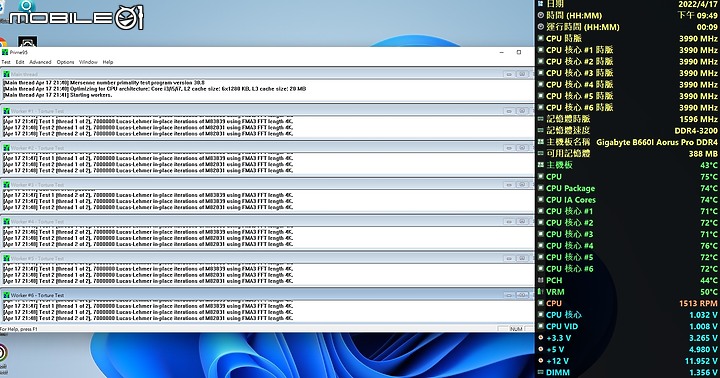720x378 pixels.
Task: Click the +12 V 11.952 V row
Action: pos(628,361)
